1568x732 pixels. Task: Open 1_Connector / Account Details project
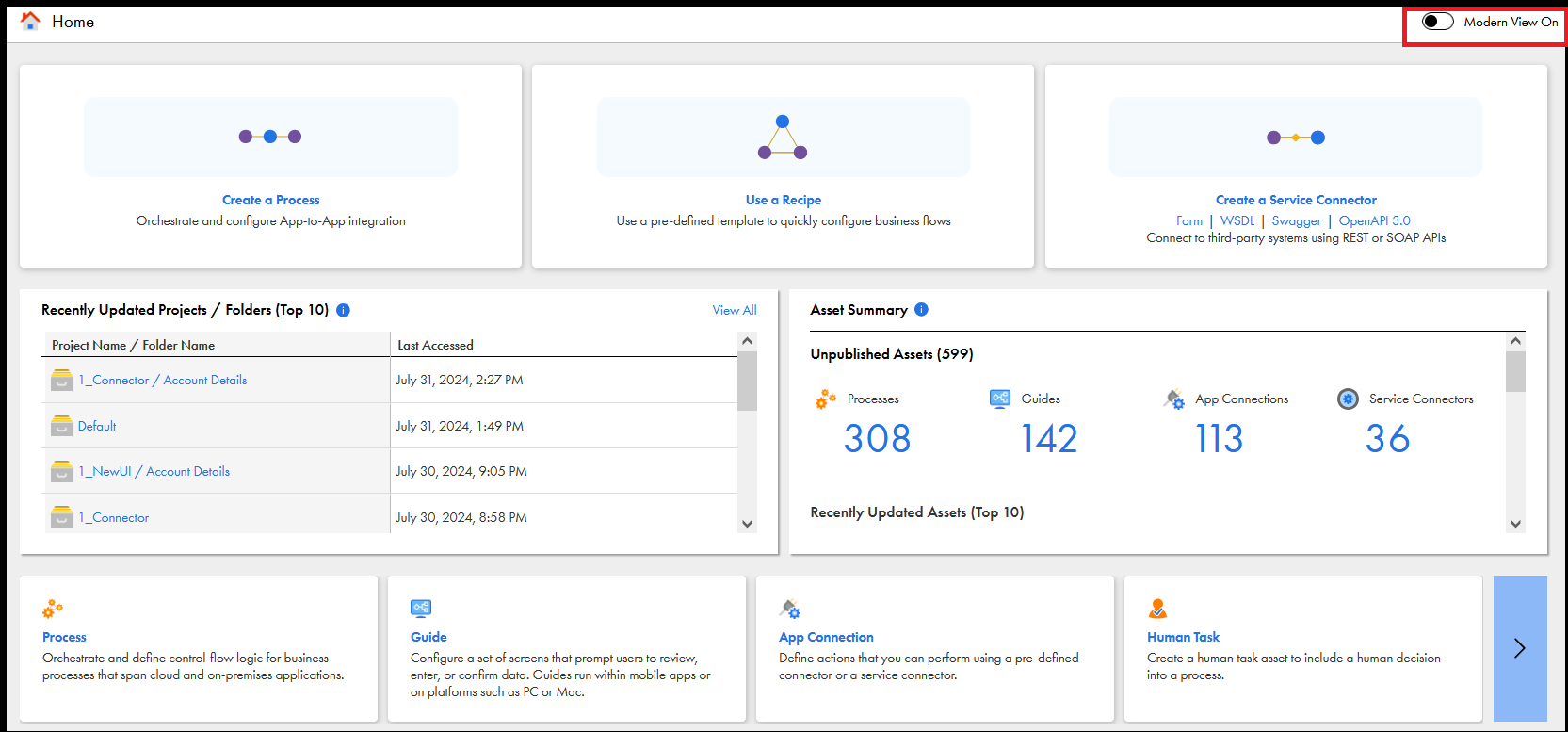point(163,380)
